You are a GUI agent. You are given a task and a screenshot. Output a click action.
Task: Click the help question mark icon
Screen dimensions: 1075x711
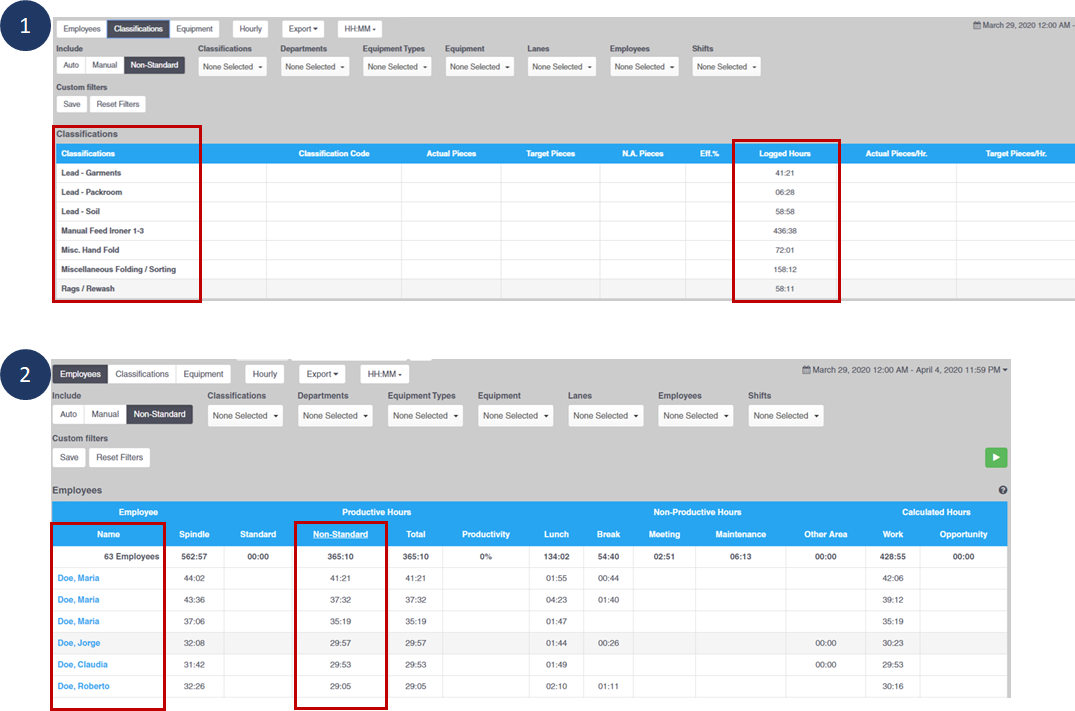click(x=1002, y=490)
